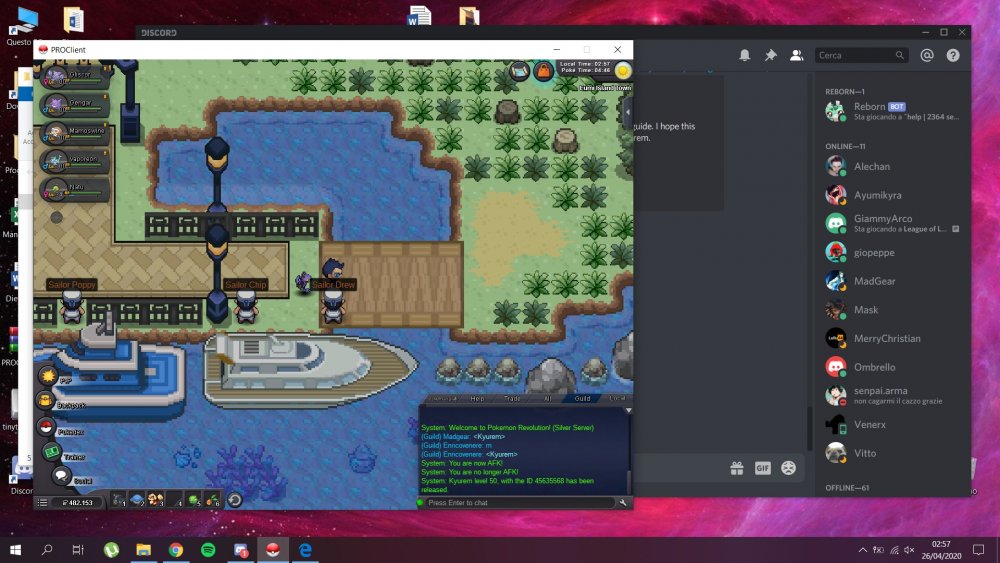Open Spotify from the Windows taskbar
The height and width of the screenshot is (563, 1000).
pos(208,550)
